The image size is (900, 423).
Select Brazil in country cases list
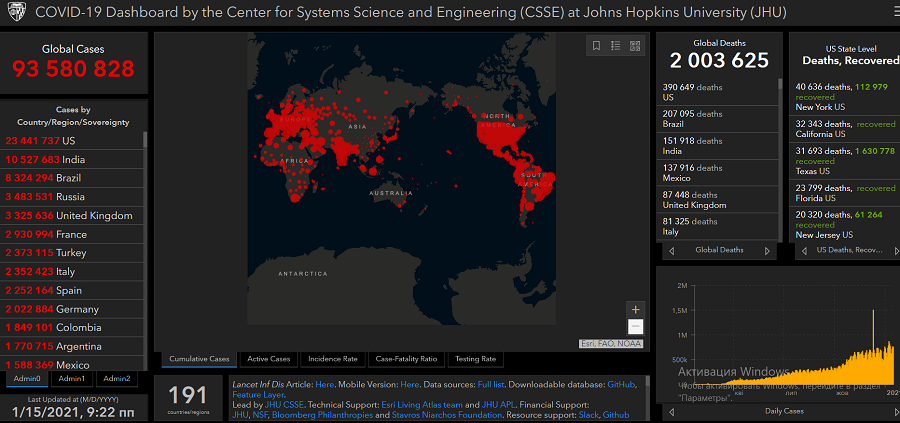[72, 178]
